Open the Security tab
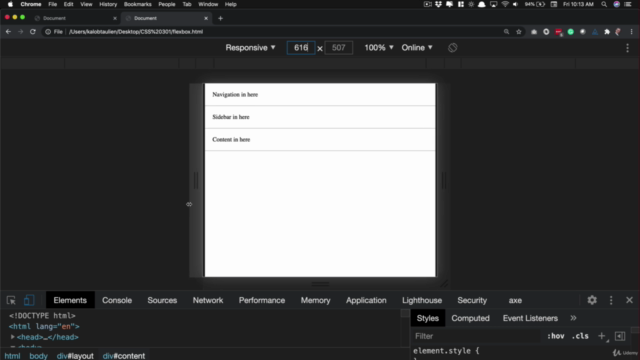The height and width of the screenshot is (360, 640). [x=472, y=300]
